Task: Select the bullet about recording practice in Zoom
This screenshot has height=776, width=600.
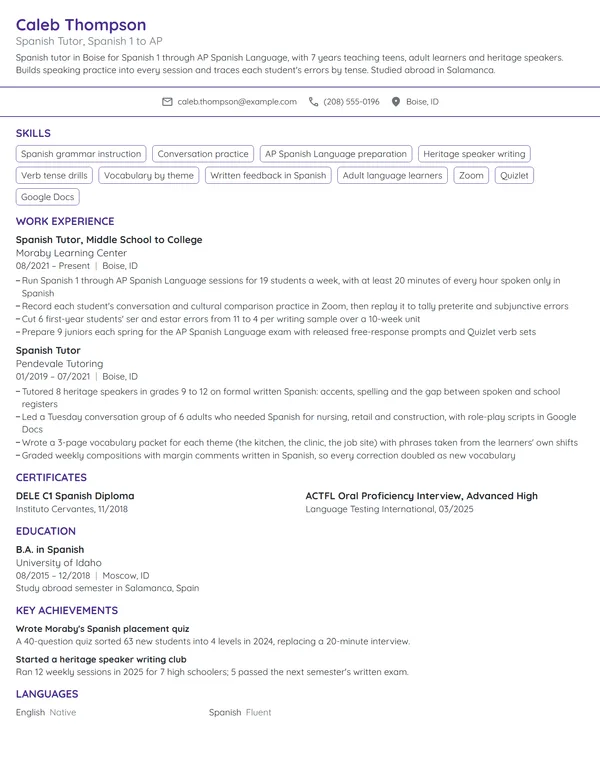Action: (x=292, y=306)
